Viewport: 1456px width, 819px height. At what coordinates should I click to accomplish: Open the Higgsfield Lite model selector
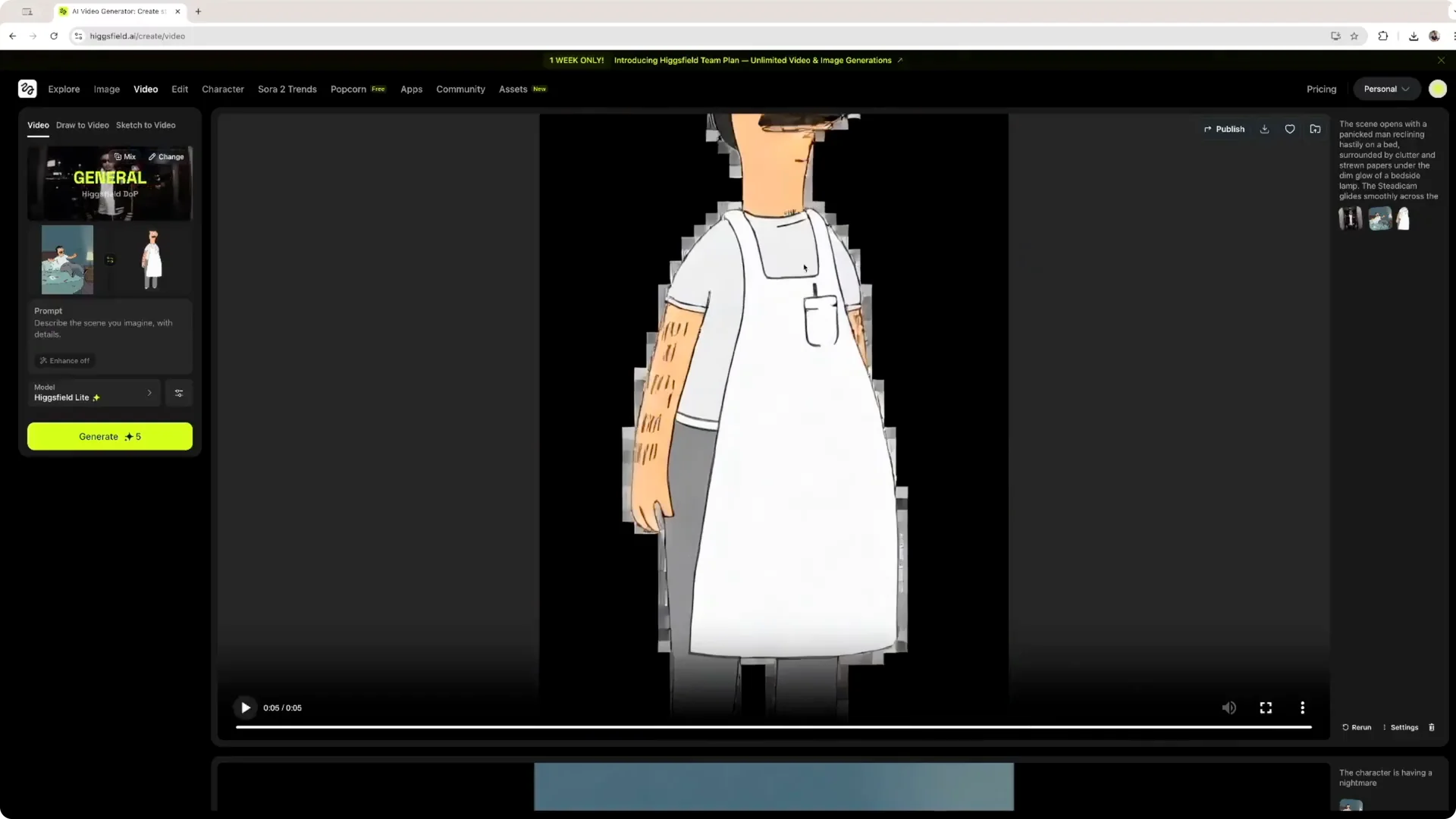pyautogui.click(x=94, y=393)
